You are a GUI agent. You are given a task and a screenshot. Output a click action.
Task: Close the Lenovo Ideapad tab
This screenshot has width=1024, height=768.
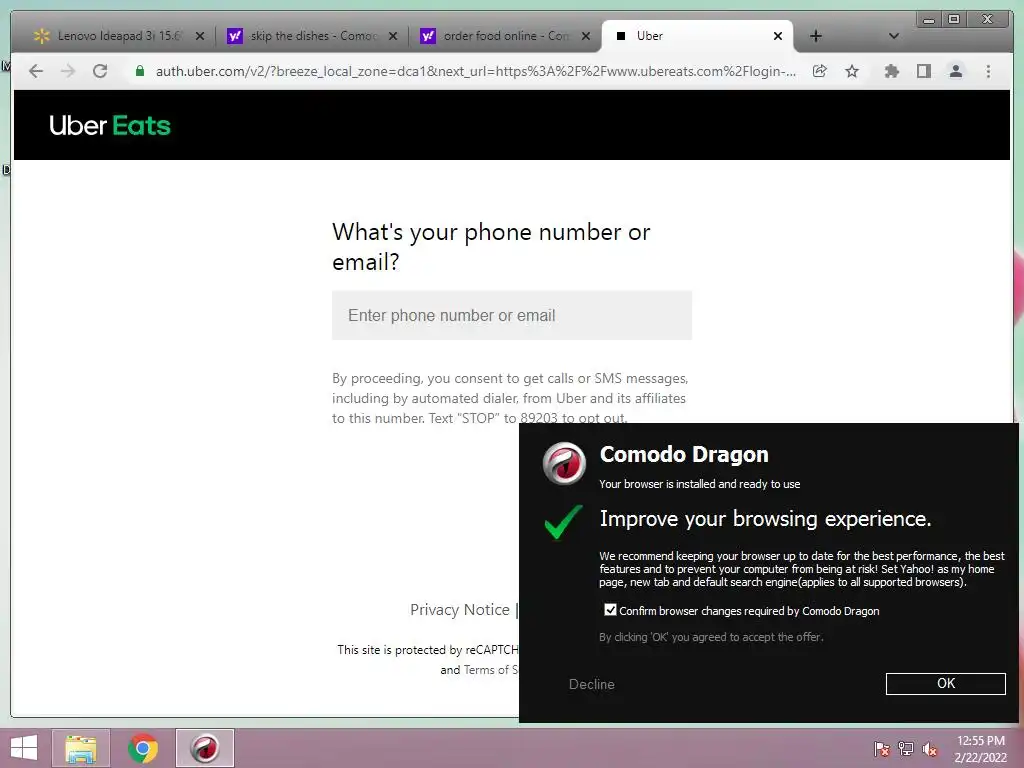(x=200, y=36)
